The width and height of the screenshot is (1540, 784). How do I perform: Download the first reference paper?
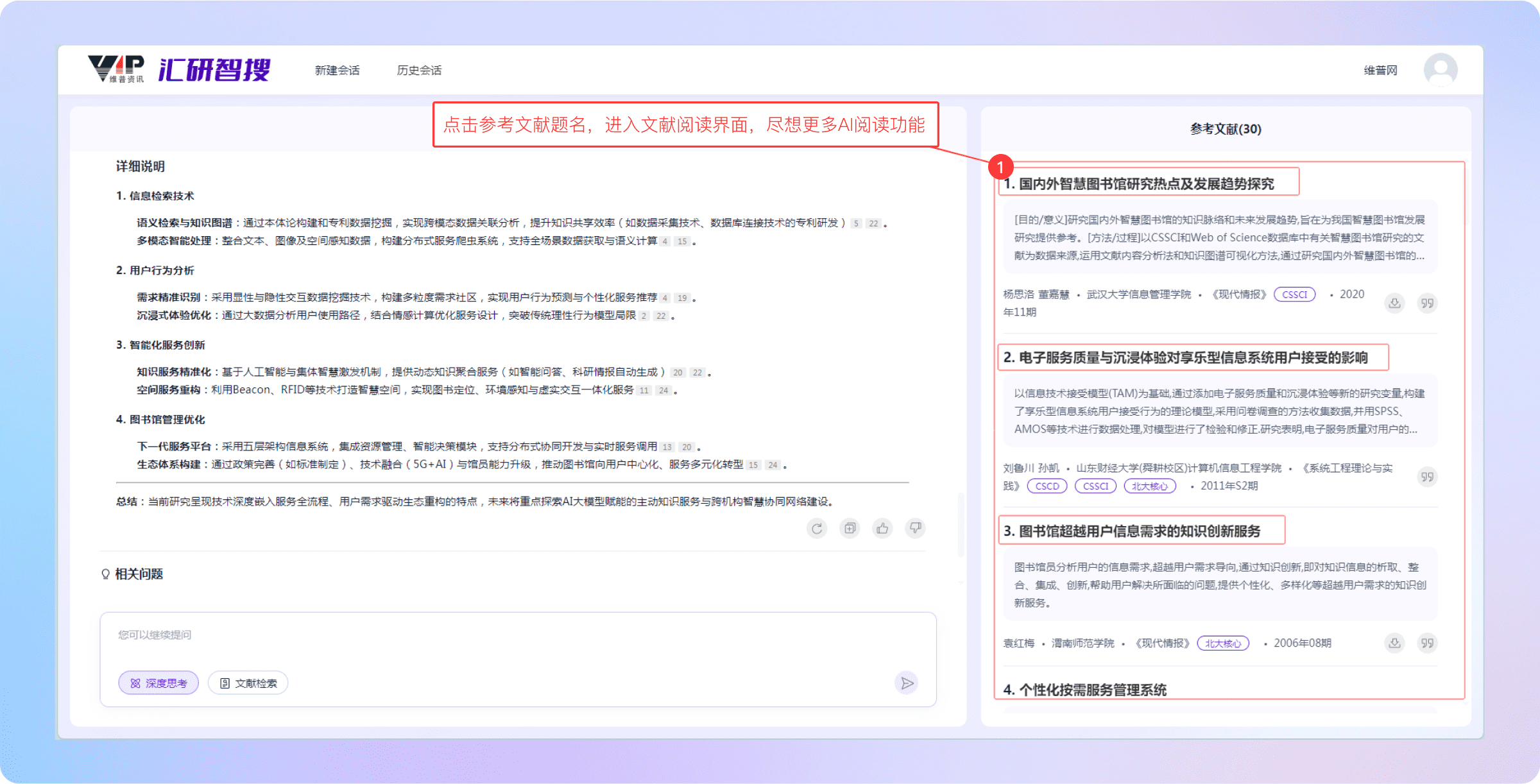tap(1394, 303)
